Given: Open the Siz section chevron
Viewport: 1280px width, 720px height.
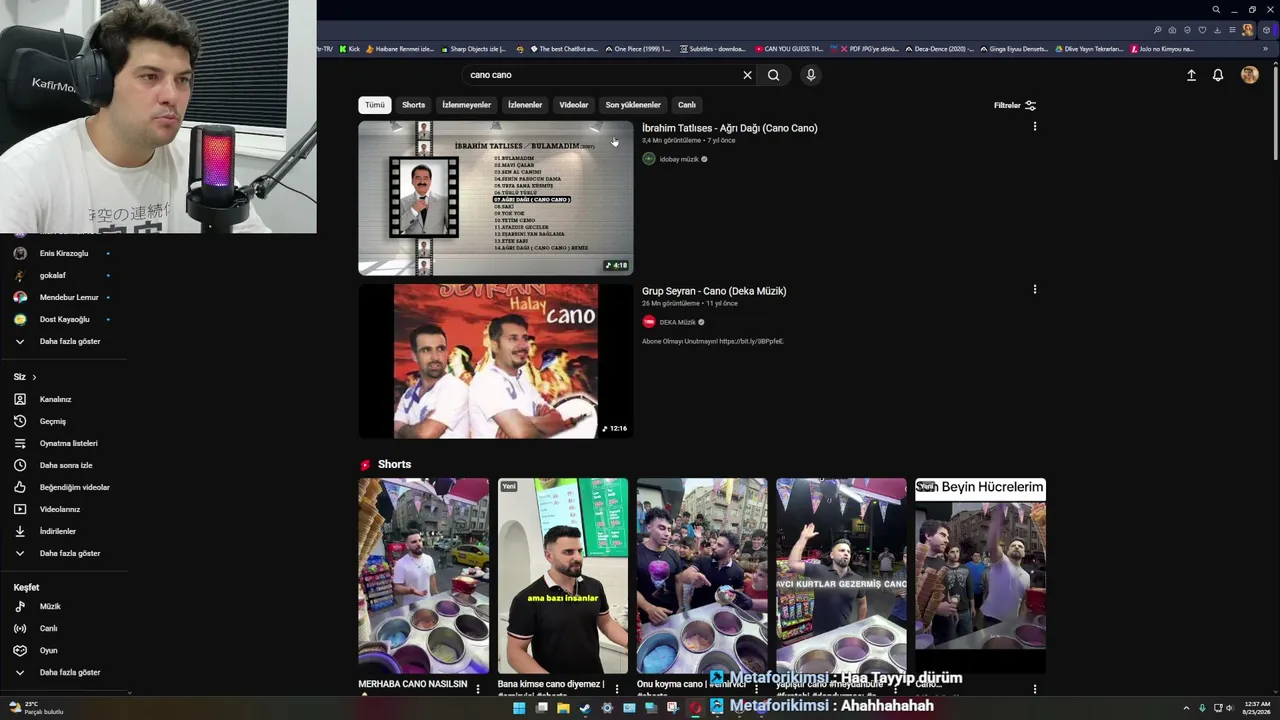Looking at the screenshot, I should [34, 377].
